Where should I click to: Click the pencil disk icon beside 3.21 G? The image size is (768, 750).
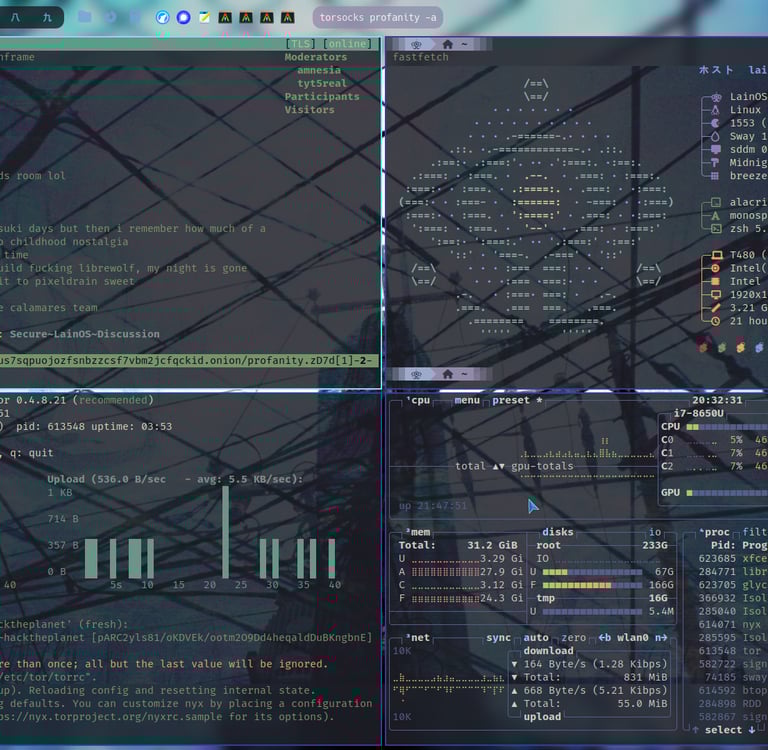tap(716, 308)
